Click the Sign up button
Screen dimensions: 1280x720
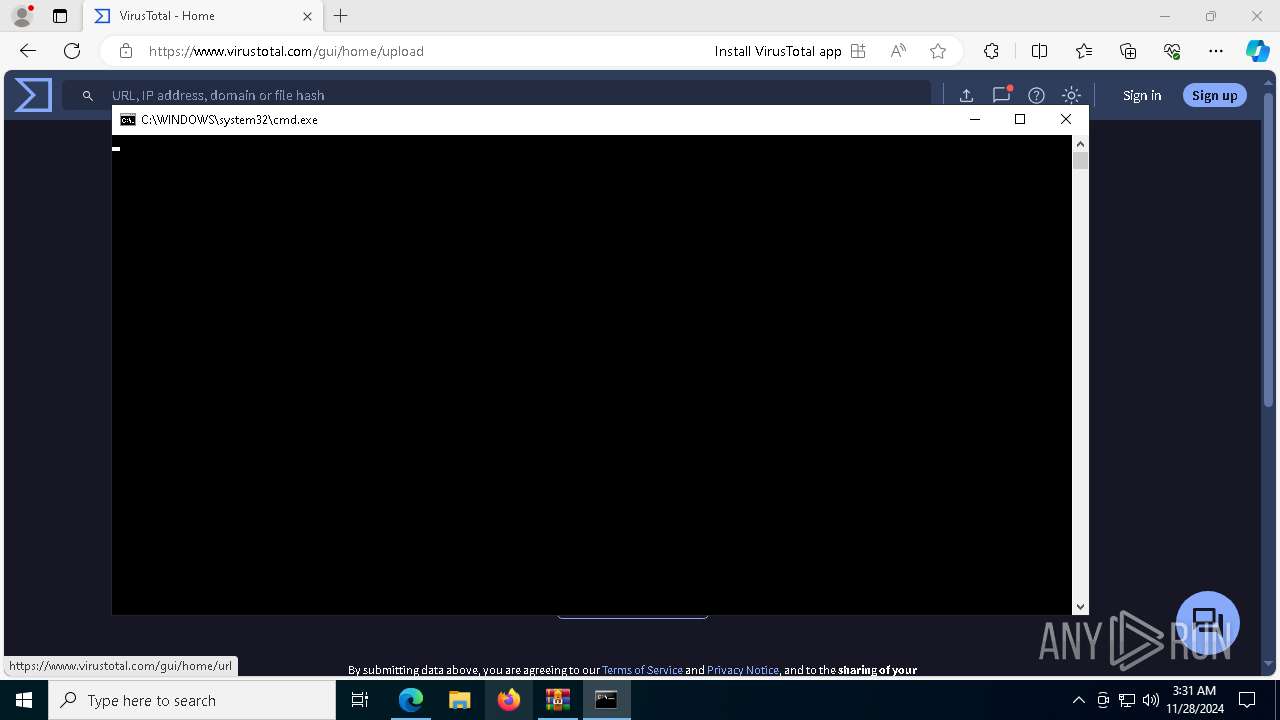[1214, 95]
